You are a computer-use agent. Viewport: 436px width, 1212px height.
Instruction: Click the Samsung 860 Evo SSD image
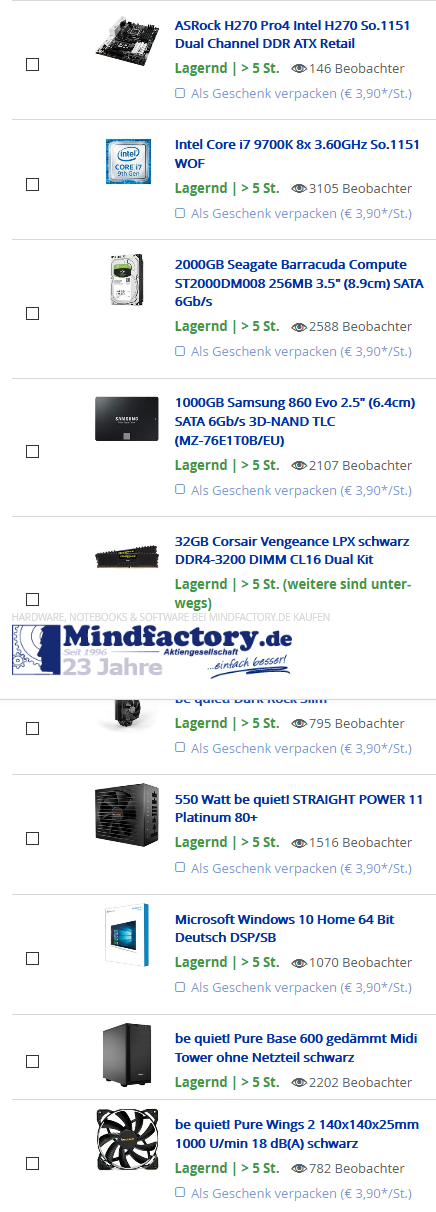coord(127,419)
